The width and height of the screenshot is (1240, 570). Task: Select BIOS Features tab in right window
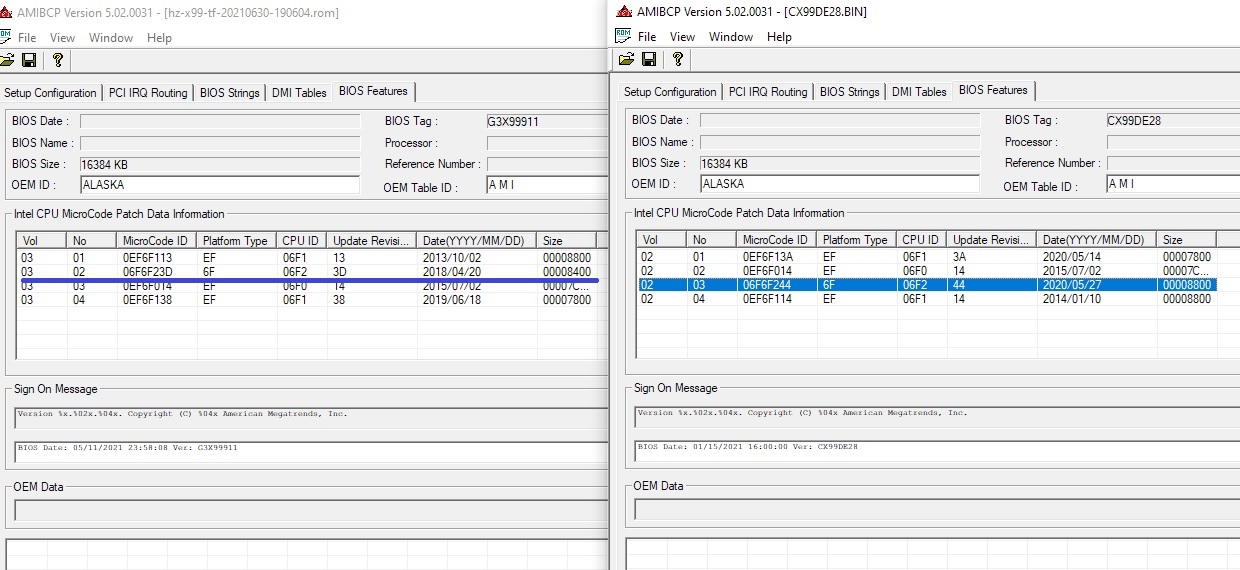click(993, 90)
